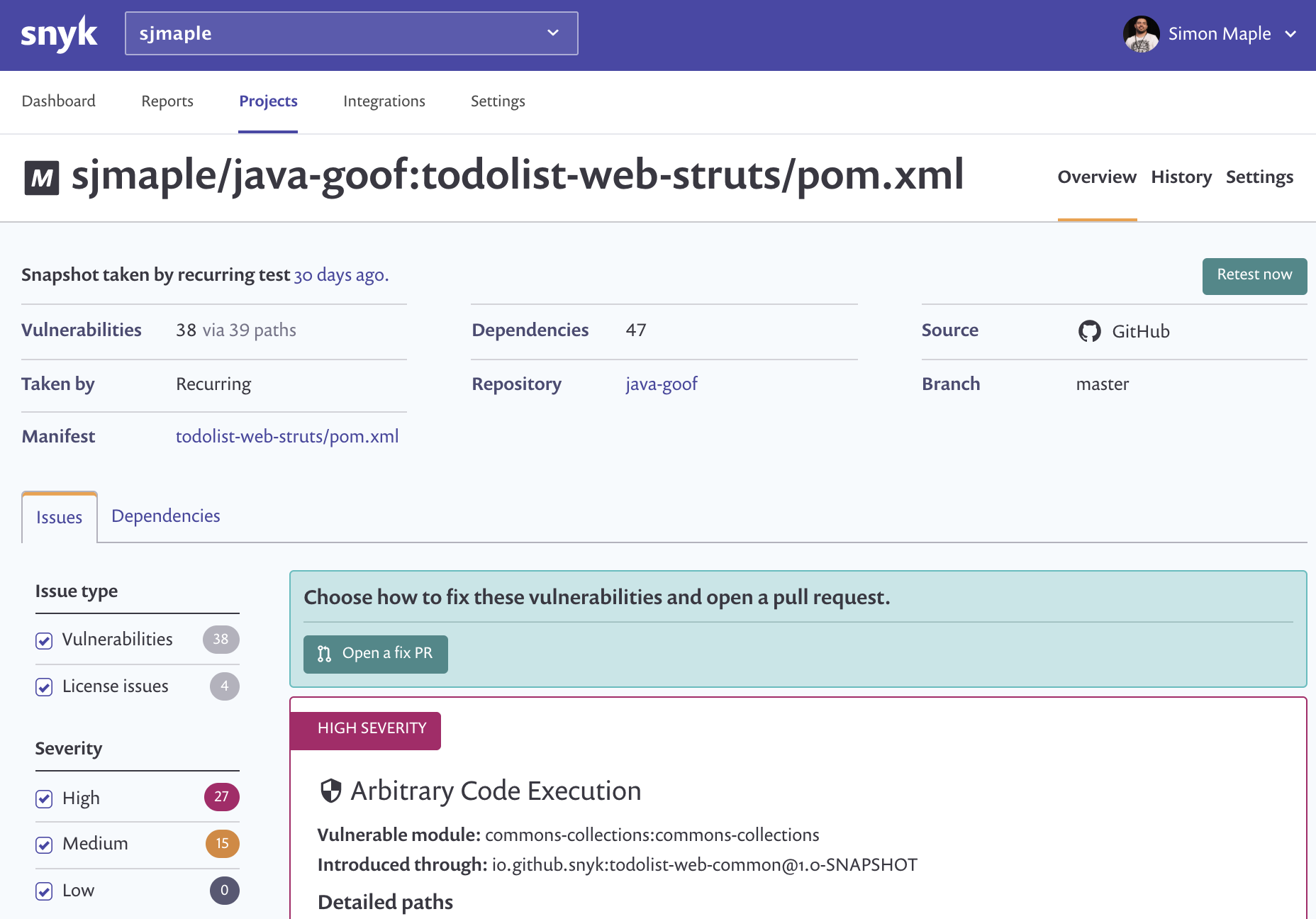The height and width of the screenshot is (919, 1316).
Task: Open the todolist-web-struts/pom.xml manifest link
Action: point(287,437)
